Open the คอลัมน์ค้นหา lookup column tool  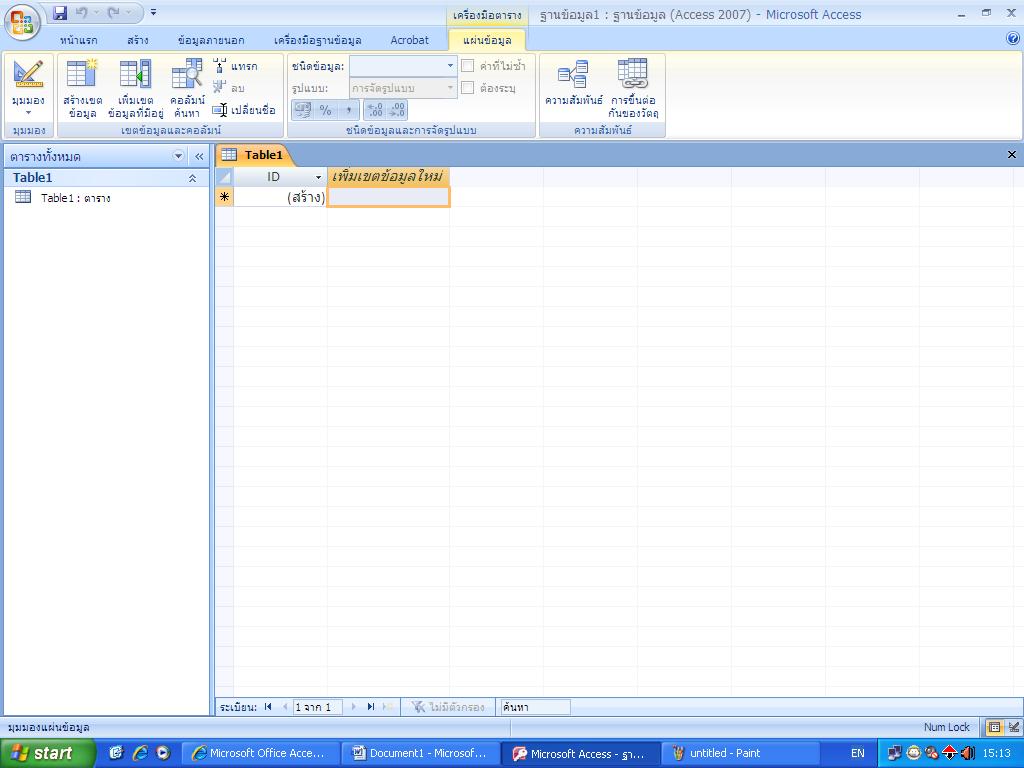[187, 74]
